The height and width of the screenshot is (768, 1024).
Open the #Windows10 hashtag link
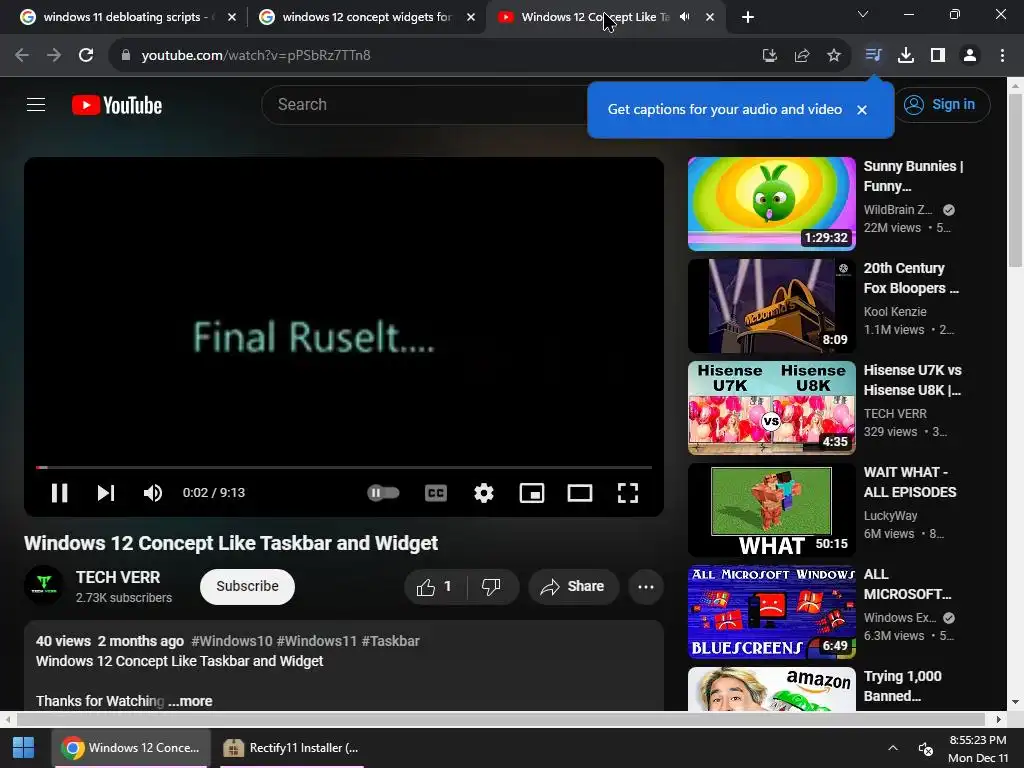coord(232,641)
